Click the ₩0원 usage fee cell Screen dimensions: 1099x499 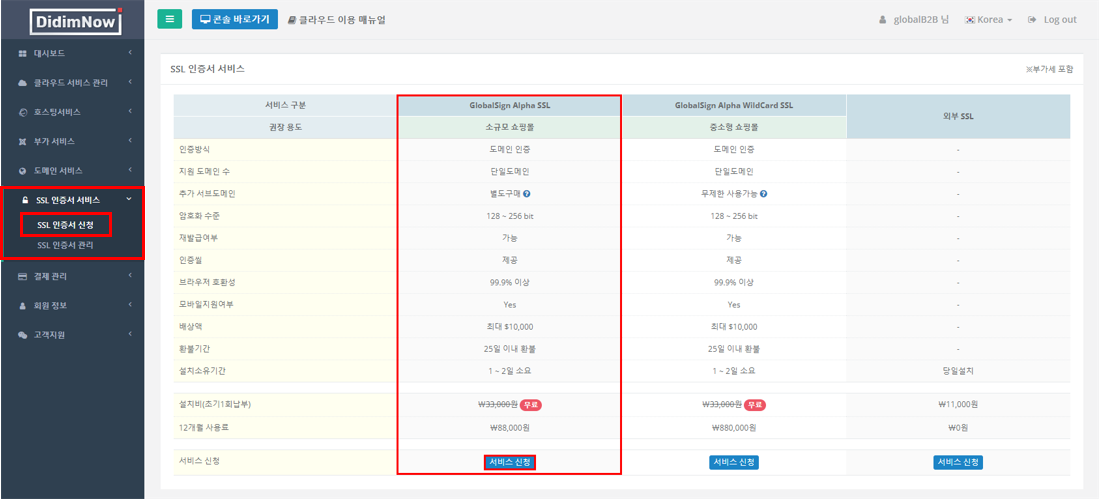(x=958, y=428)
